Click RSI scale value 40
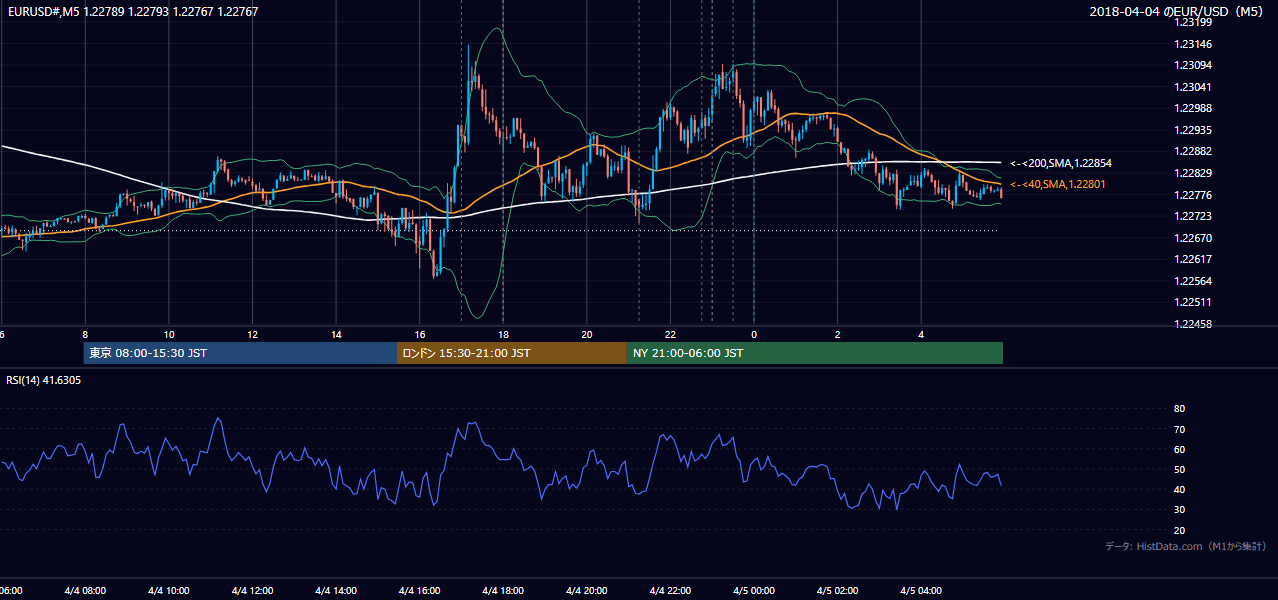This screenshot has width=1278, height=600. pos(1180,489)
